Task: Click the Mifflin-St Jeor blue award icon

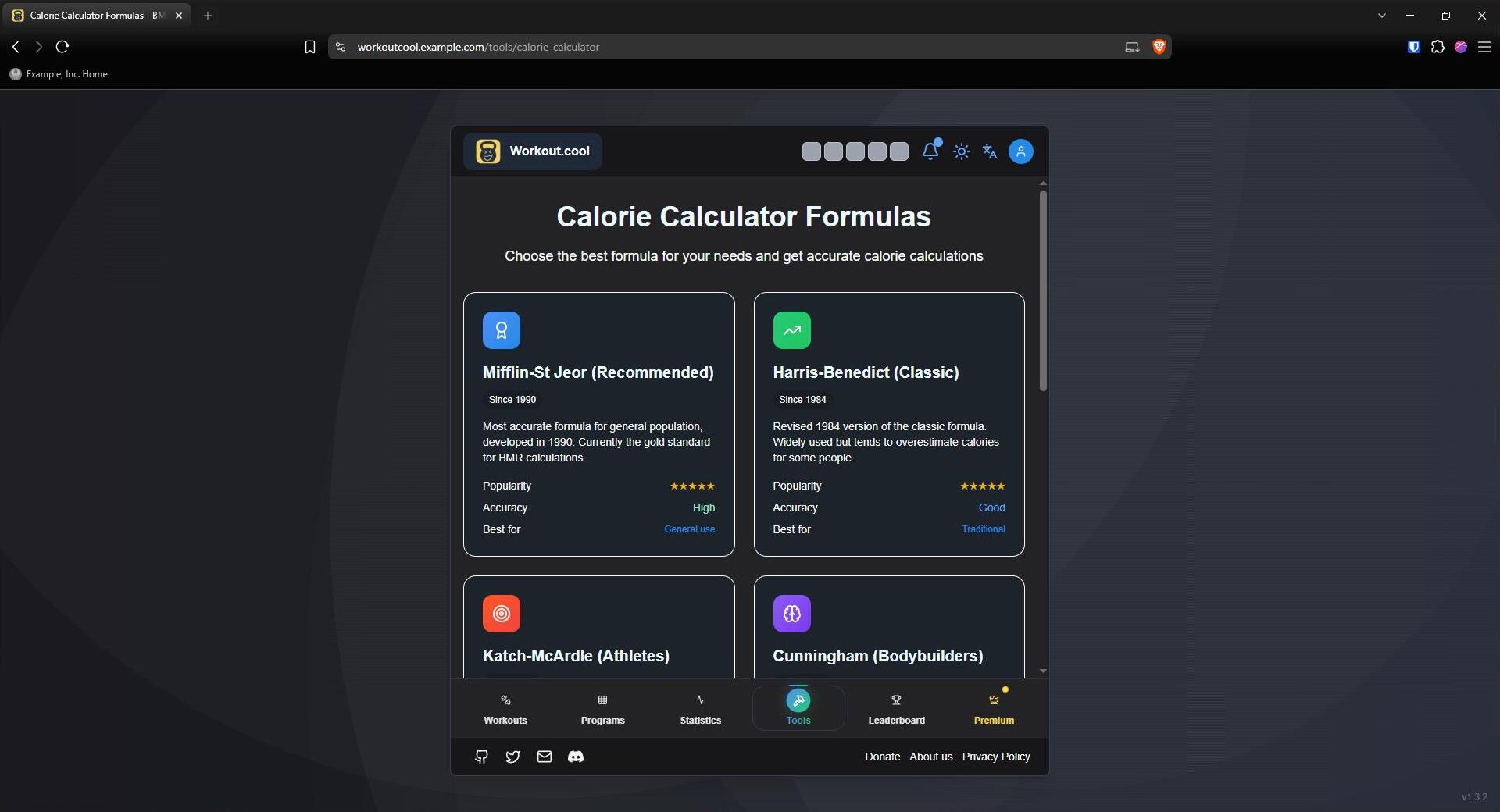Action: (502, 330)
